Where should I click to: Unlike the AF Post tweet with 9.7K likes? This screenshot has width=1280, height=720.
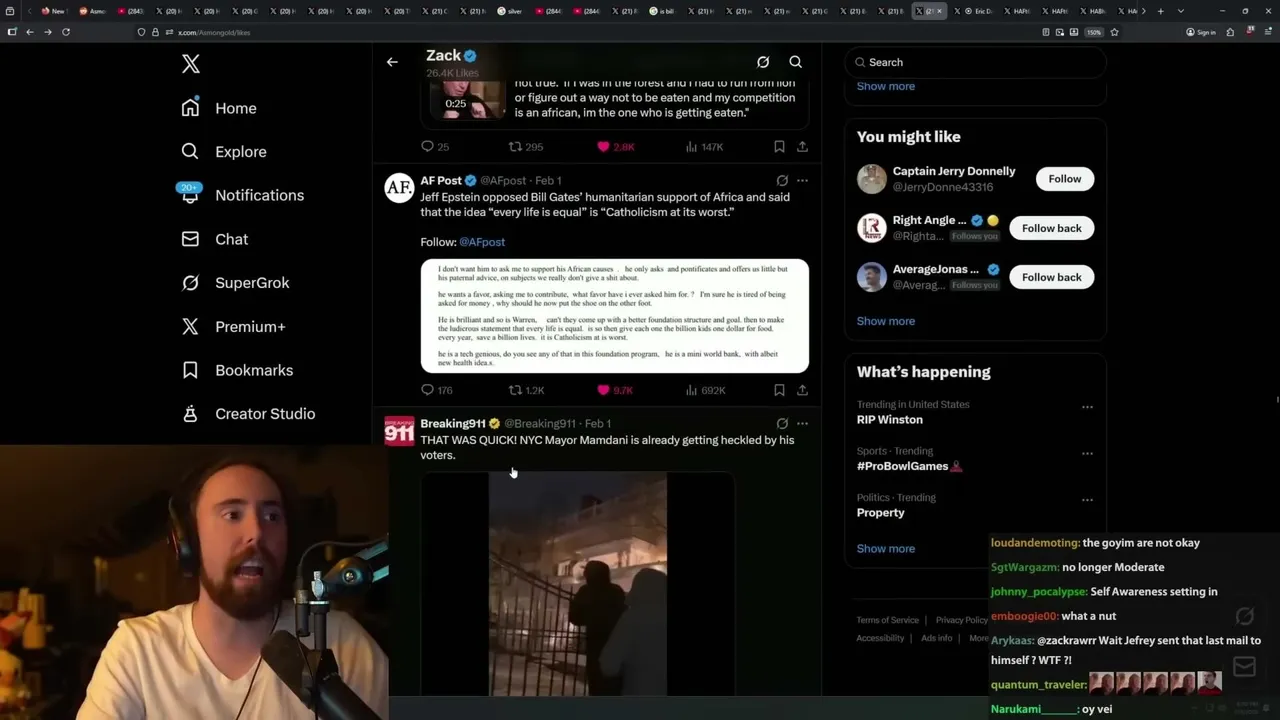[x=615, y=390]
